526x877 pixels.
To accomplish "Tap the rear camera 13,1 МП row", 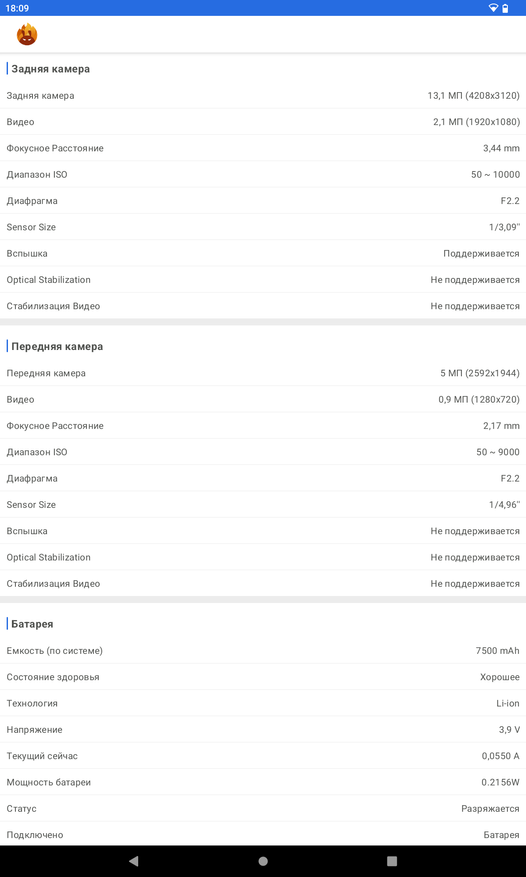I will pos(263,96).
